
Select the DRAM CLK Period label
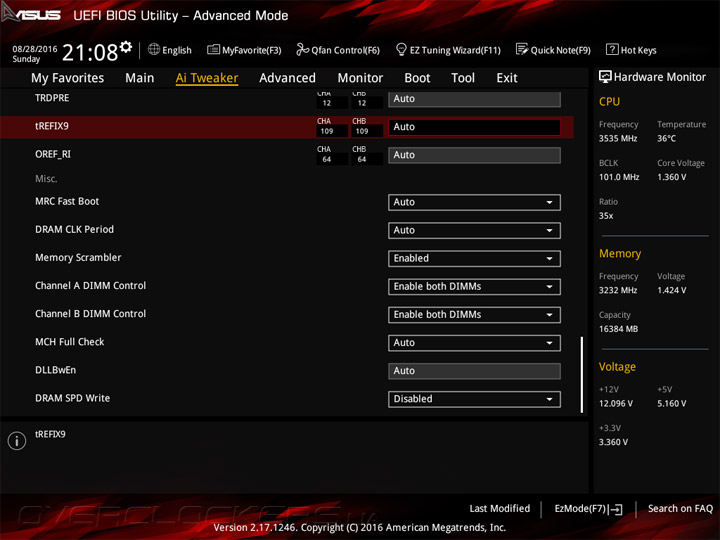74,229
